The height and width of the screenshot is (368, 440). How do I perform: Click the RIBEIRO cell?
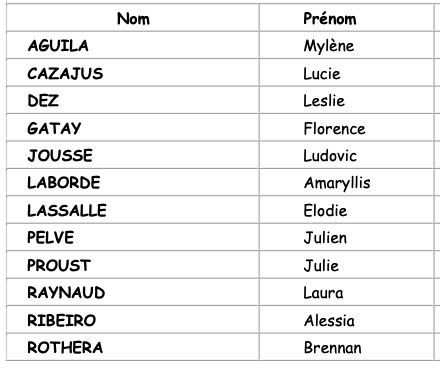[x=133, y=320]
